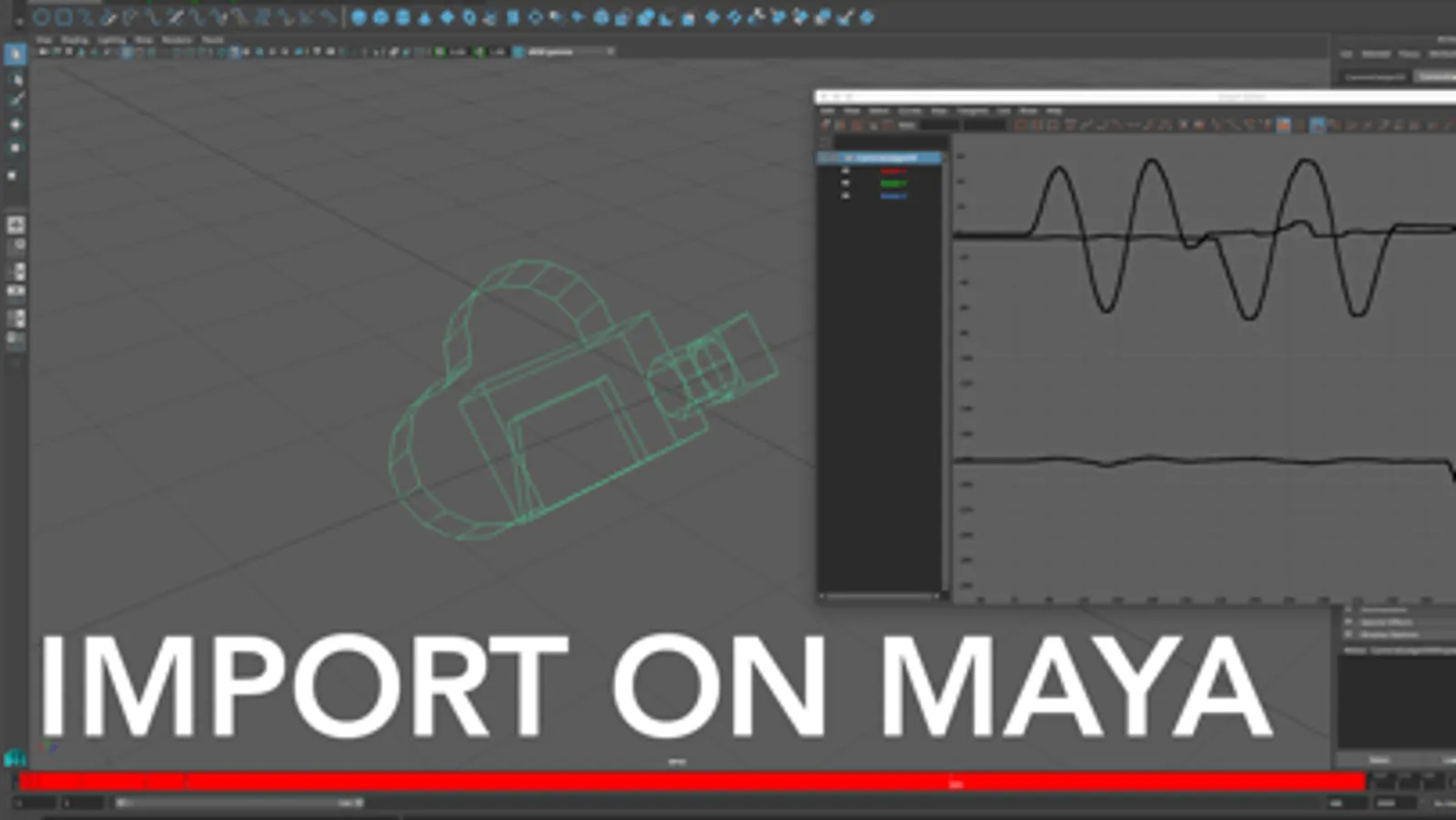Click the Graph Editor first Stats field

click(938, 125)
